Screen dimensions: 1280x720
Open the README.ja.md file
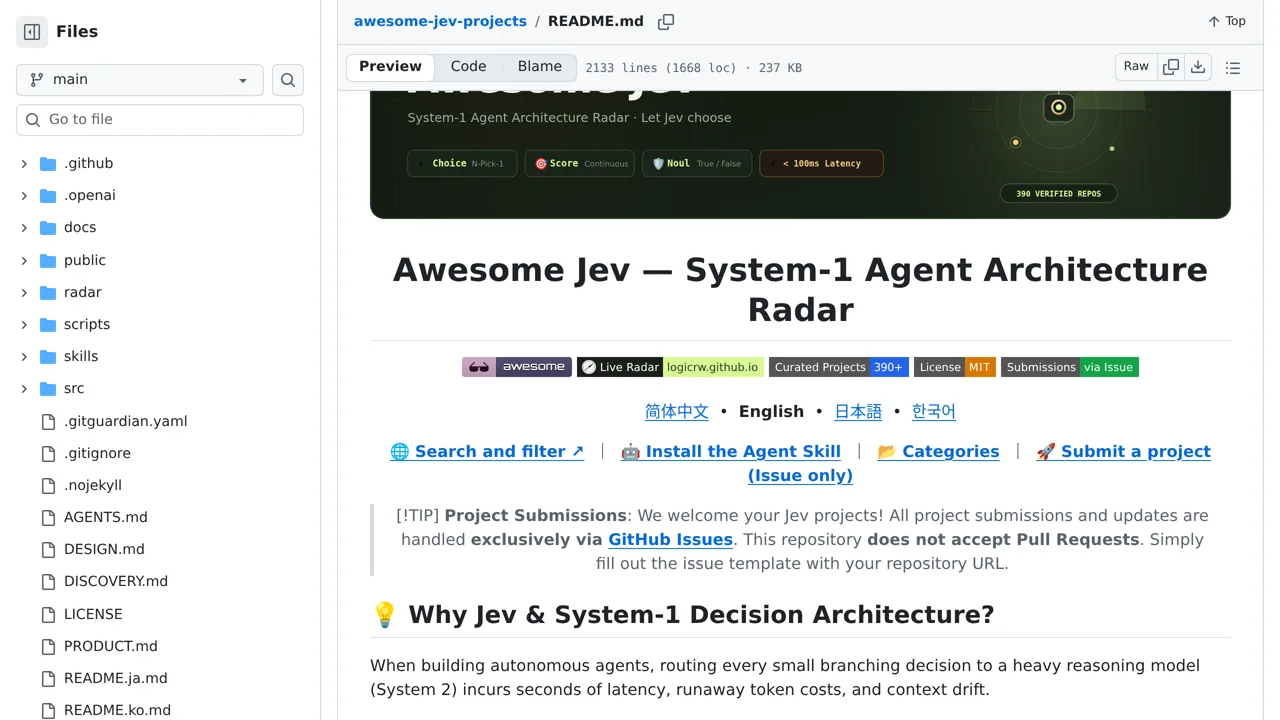click(116, 679)
